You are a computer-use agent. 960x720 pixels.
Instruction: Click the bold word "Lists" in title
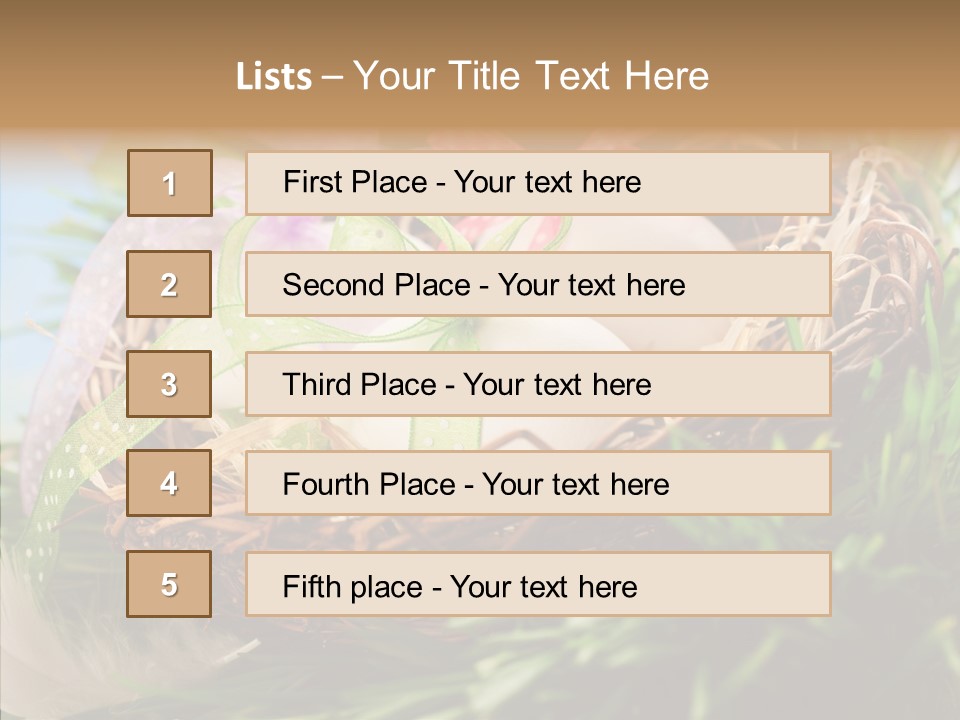[274, 77]
